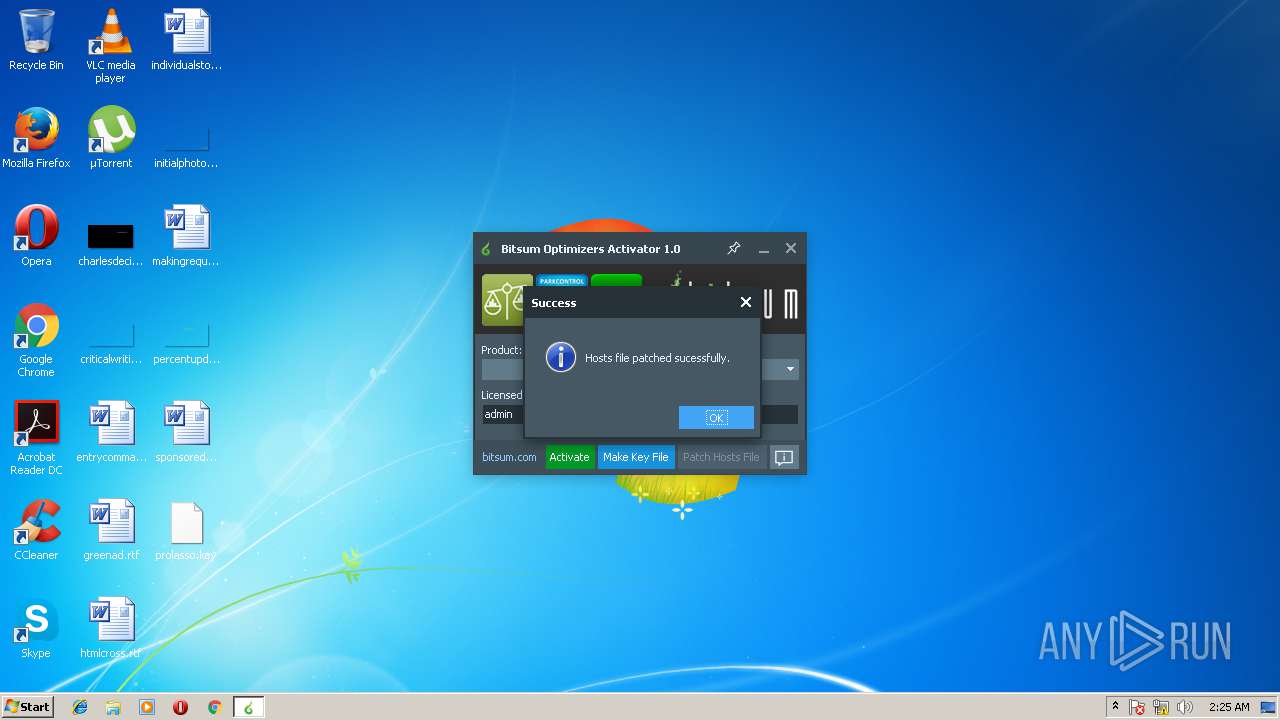Open the Opera desktop shortcut
This screenshot has width=1280, height=720.
(x=36, y=236)
